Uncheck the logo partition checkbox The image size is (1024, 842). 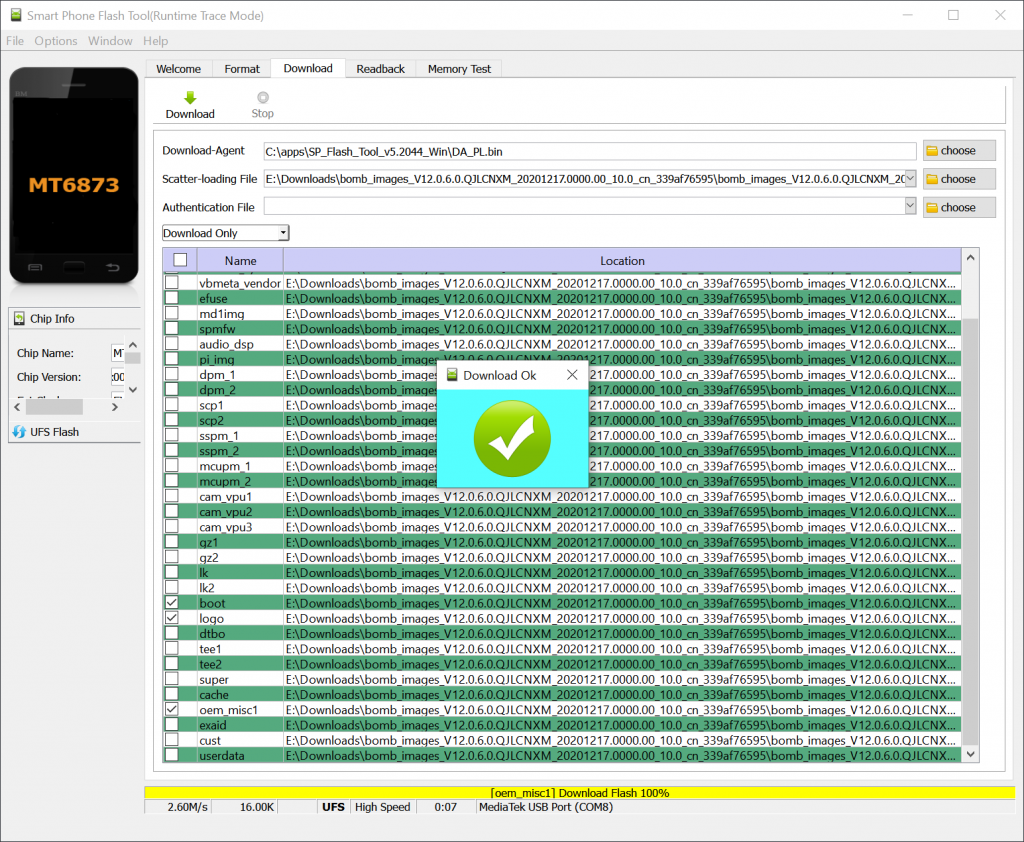(172, 618)
